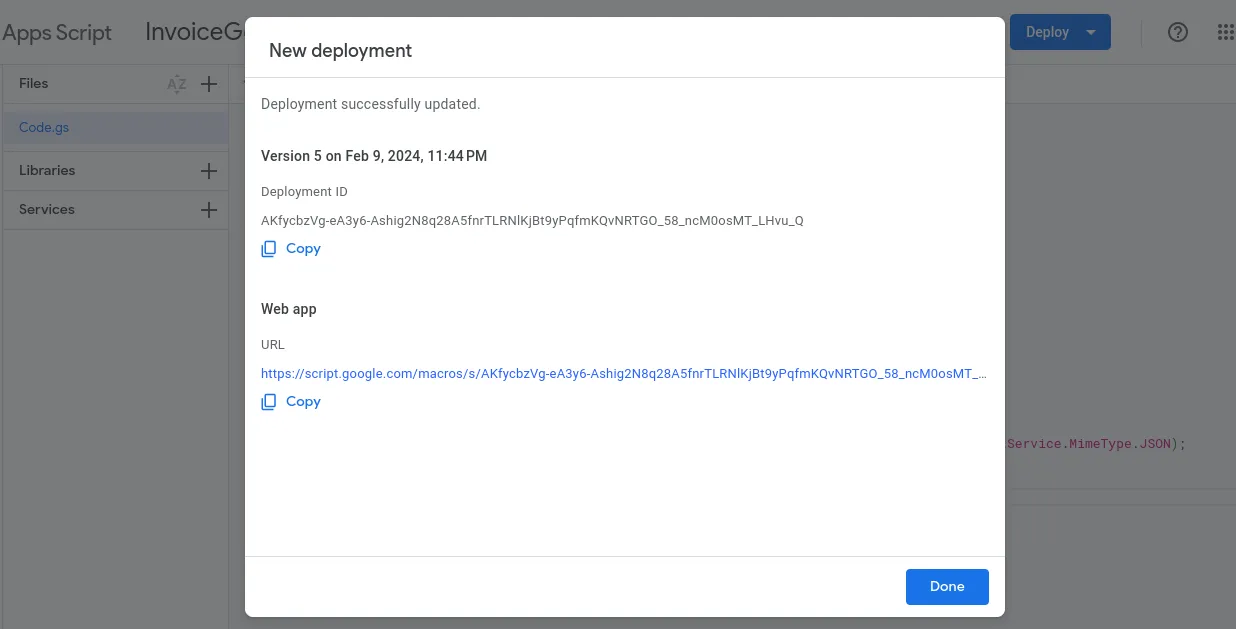Click the Files section header
Image resolution: width=1236 pixels, height=629 pixels.
click(34, 84)
